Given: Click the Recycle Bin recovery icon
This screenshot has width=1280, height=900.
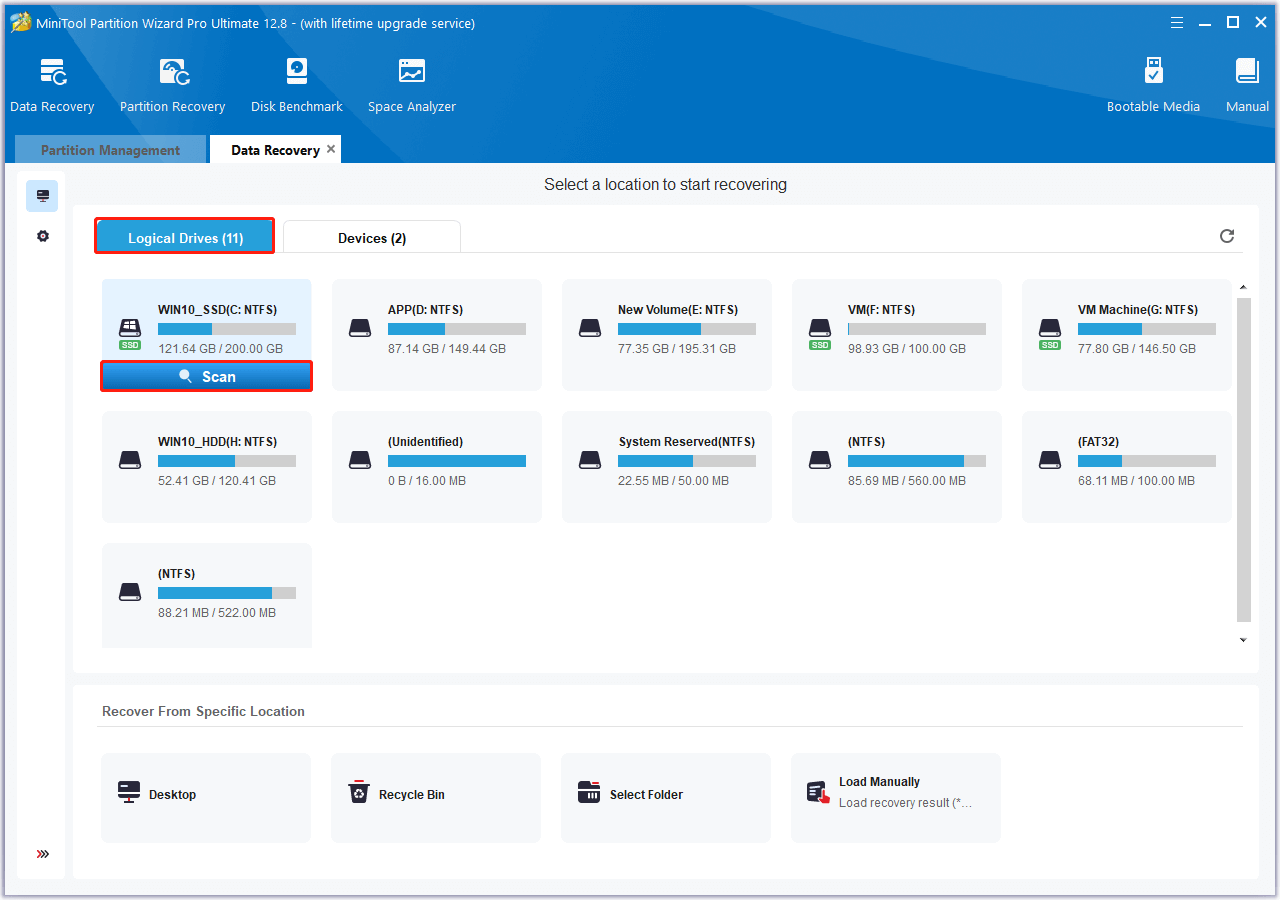Looking at the screenshot, I should click(x=359, y=793).
